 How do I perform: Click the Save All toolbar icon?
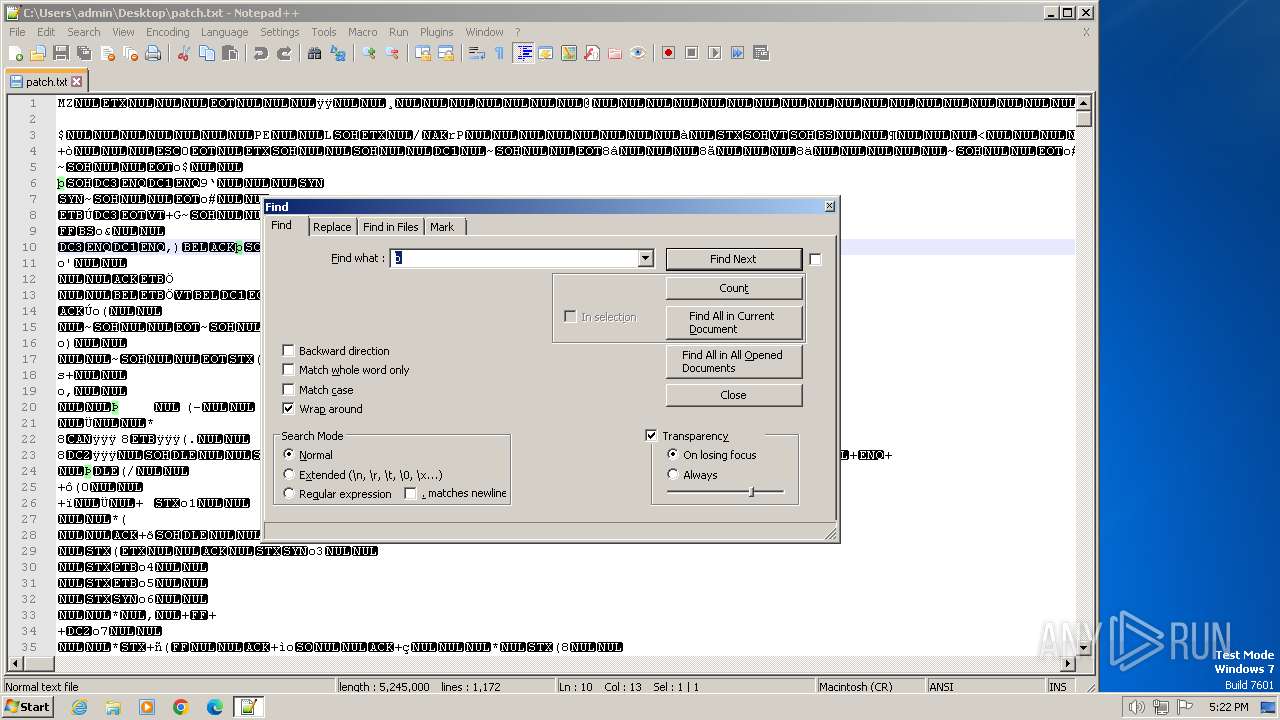(x=84, y=53)
